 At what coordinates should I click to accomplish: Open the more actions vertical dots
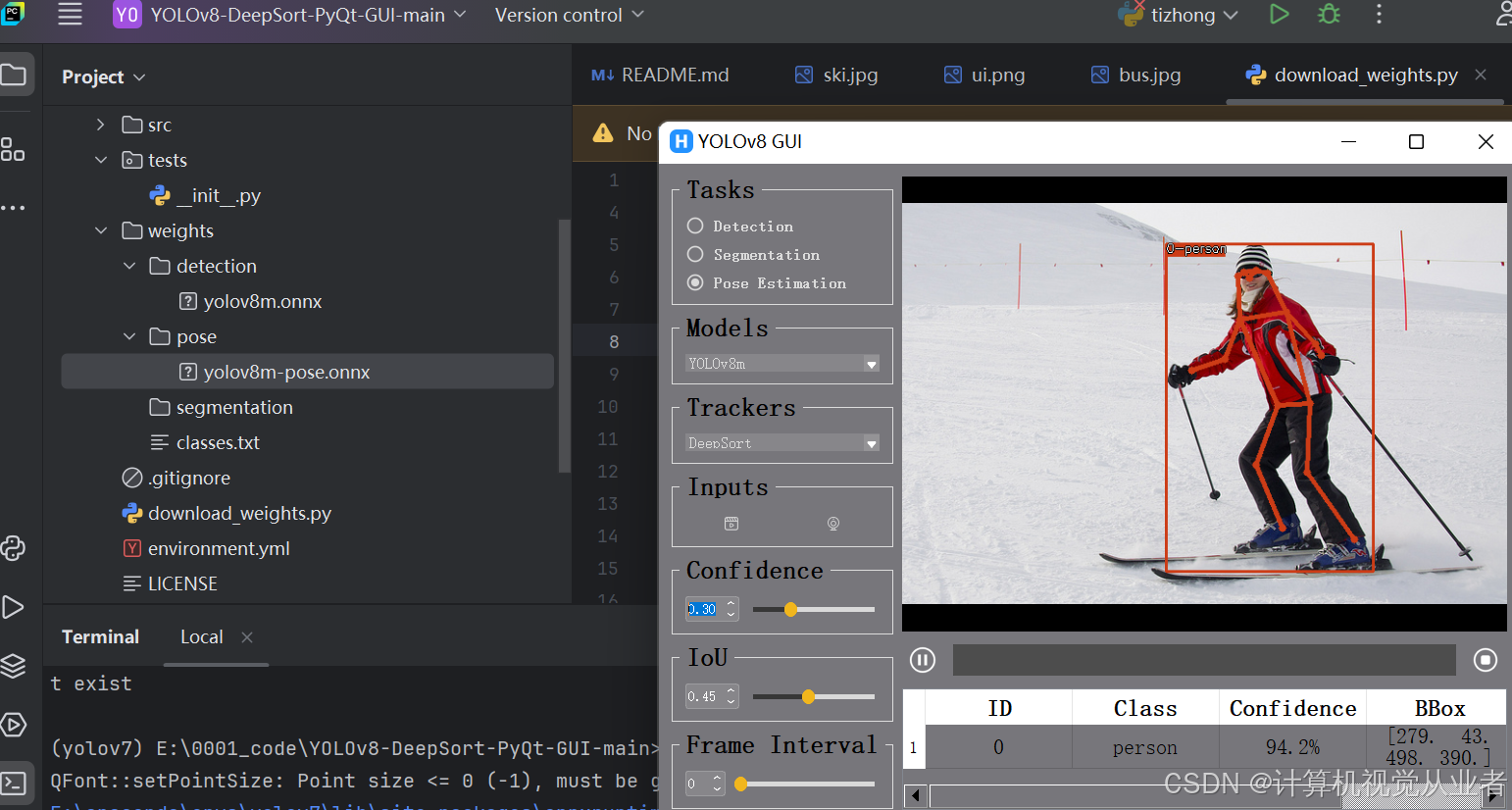point(1379,15)
